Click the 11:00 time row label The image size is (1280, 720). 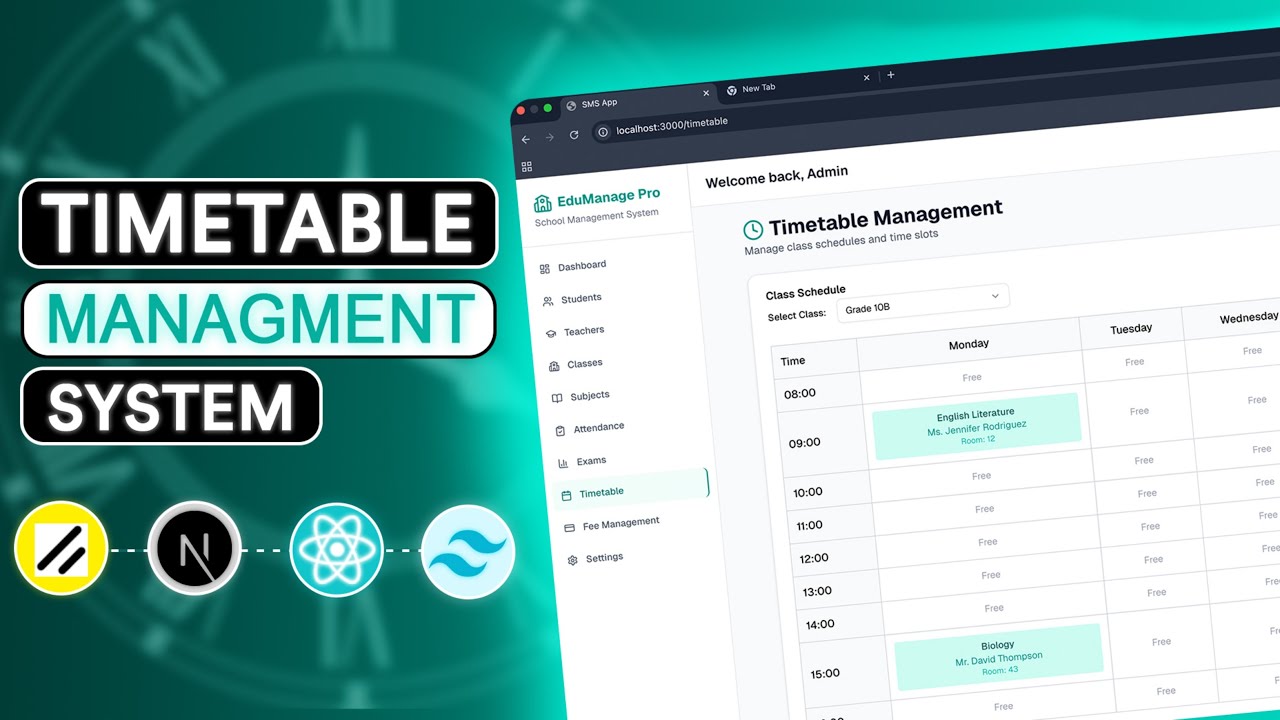click(810, 525)
